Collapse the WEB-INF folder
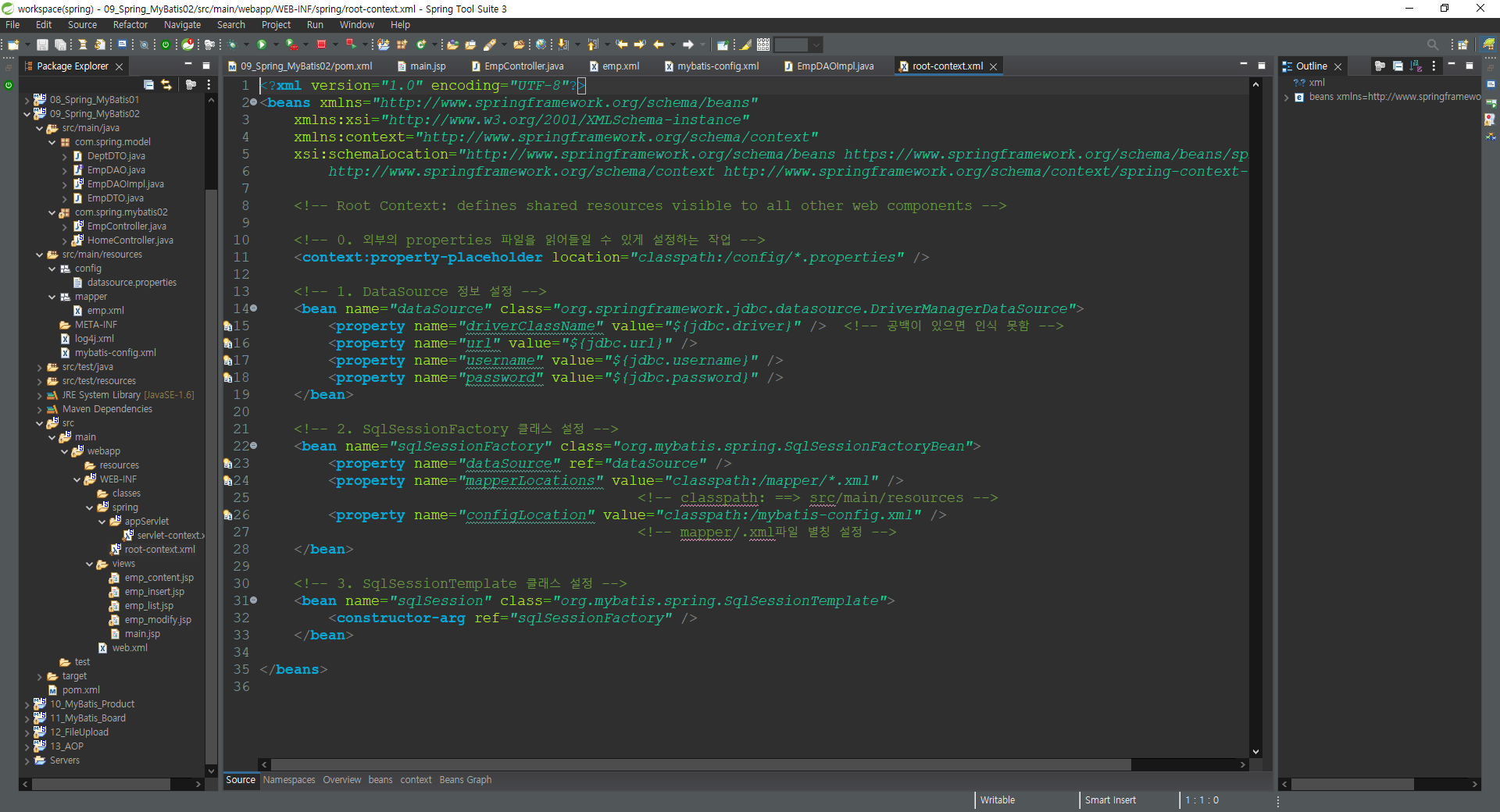Screen dimensions: 1500x812 [77, 479]
